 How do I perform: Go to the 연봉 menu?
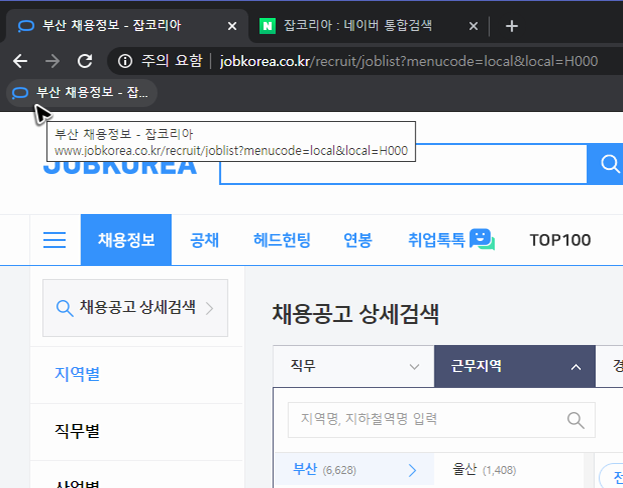click(358, 240)
